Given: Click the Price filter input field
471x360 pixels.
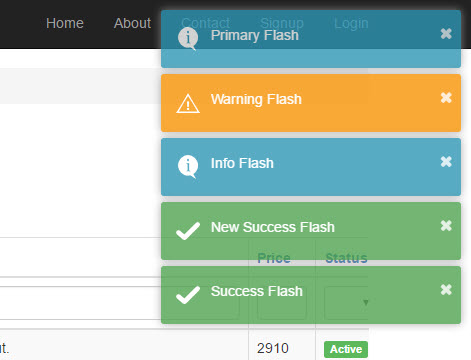Looking at the screenshot, I should [x=282, y=302].
